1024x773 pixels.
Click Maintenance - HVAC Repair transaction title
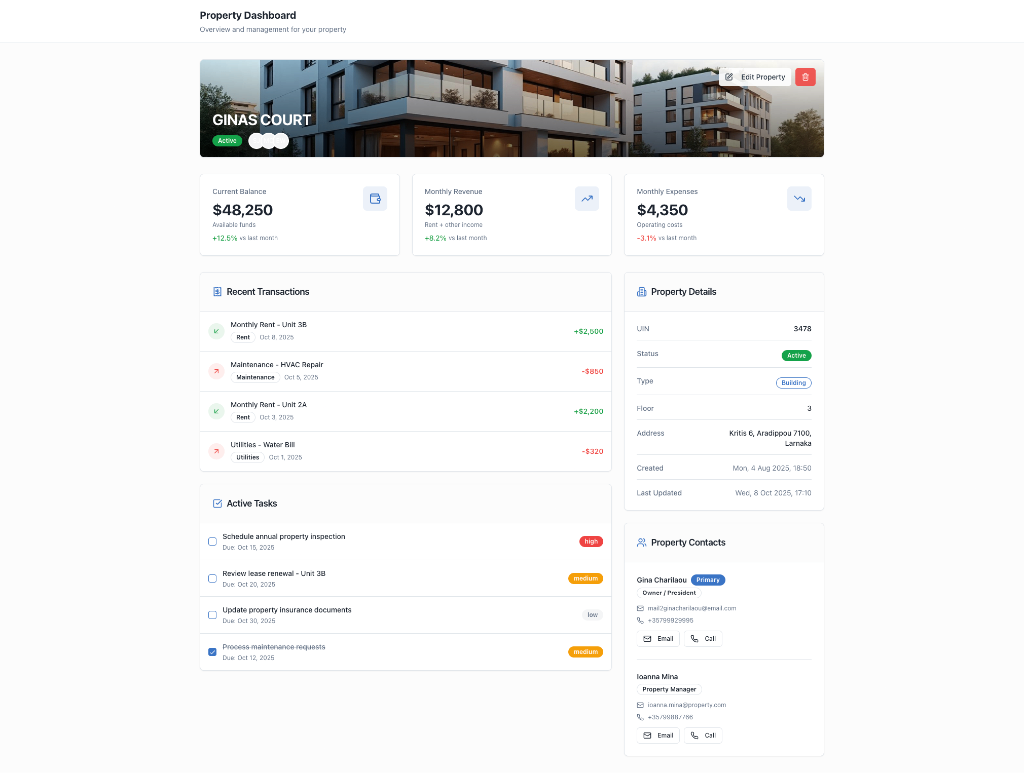(277, 364)
